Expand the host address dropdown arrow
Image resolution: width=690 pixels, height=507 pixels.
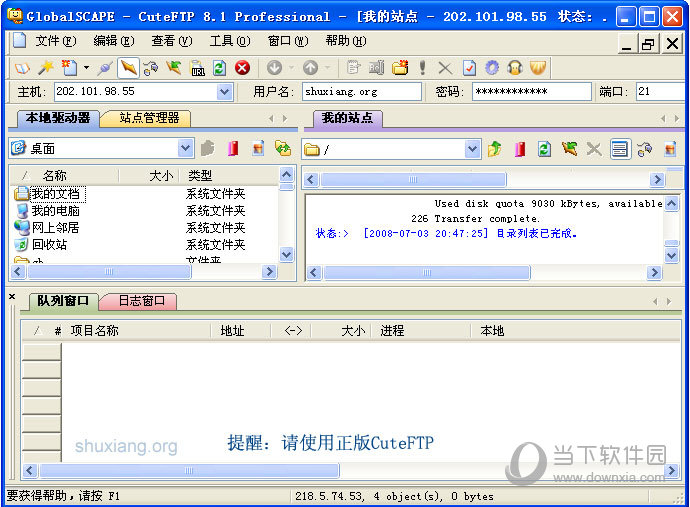[224, 92]
